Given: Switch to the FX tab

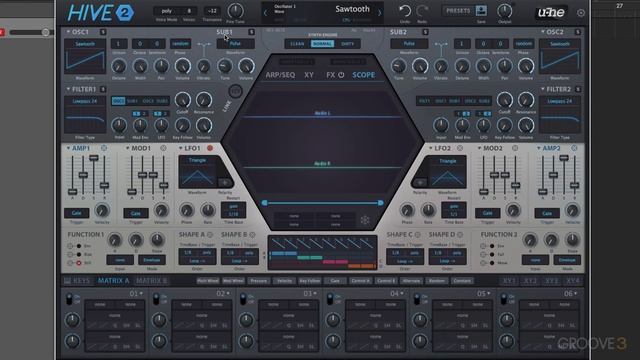Looking at the screenshot, I should click(330, 75).
